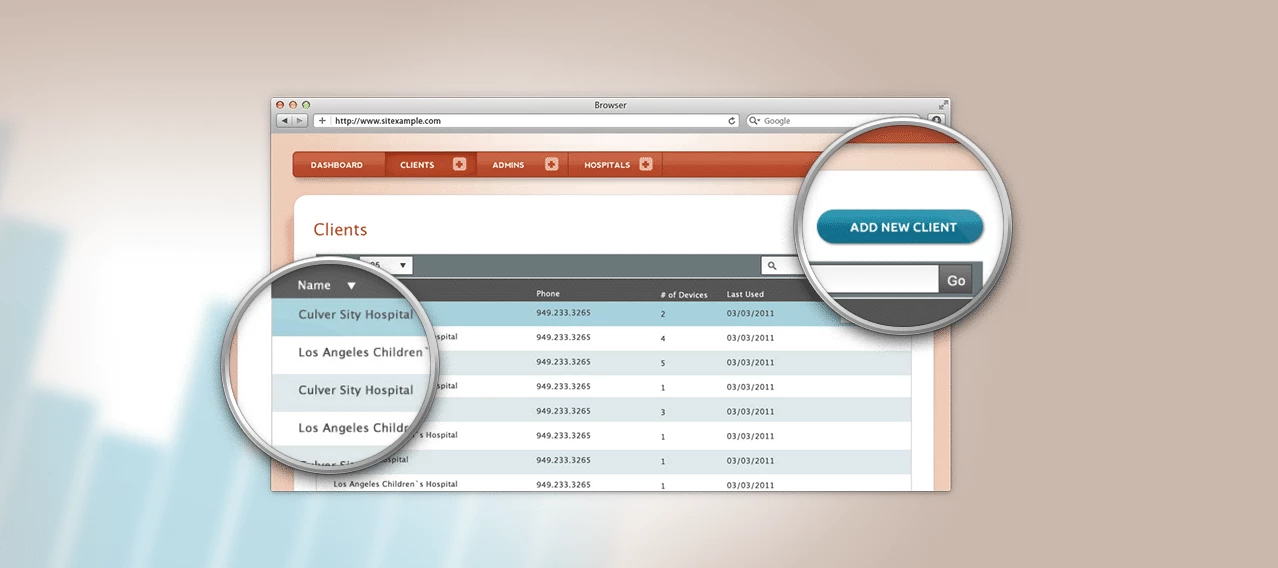Click the add bookmark plus button
The width and height of the screenshot is (1278, 568).
point(322,121)
